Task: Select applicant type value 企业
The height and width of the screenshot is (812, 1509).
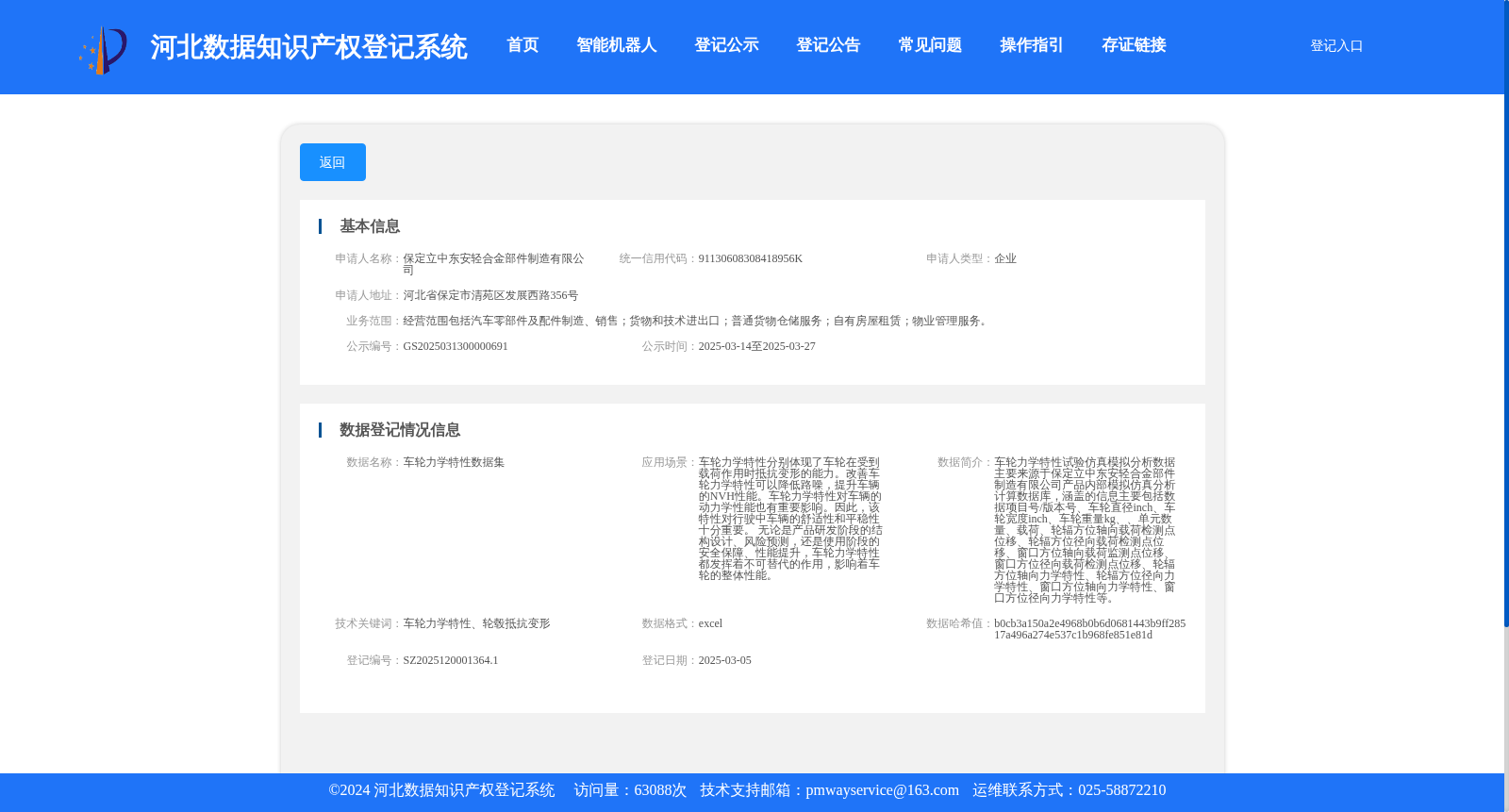Action: click(1005, 258)
